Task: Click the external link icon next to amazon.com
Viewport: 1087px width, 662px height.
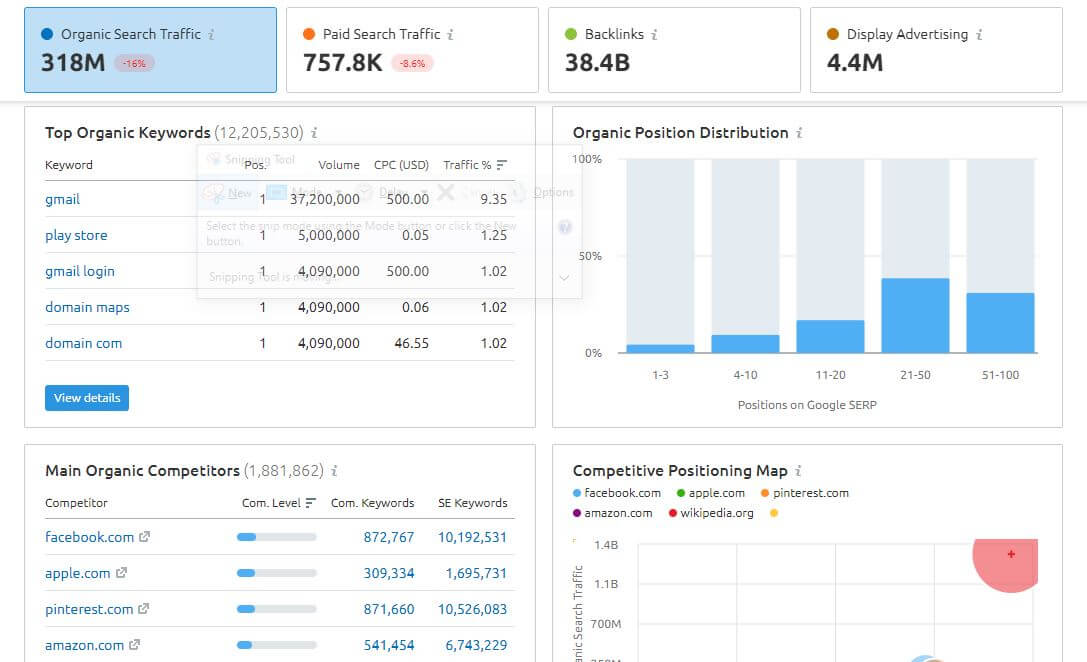Action: 134,645
